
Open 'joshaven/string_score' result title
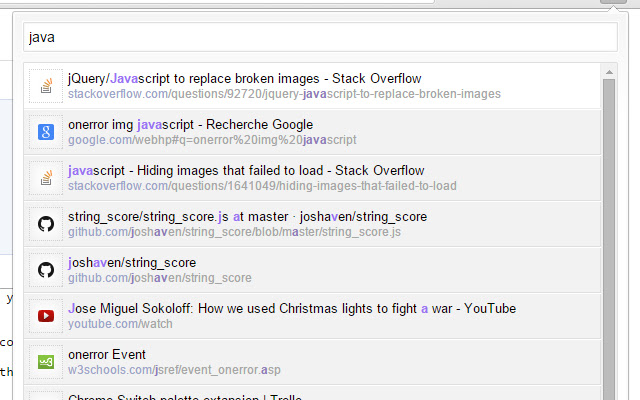pyautogui.click(x=132, y=263)
